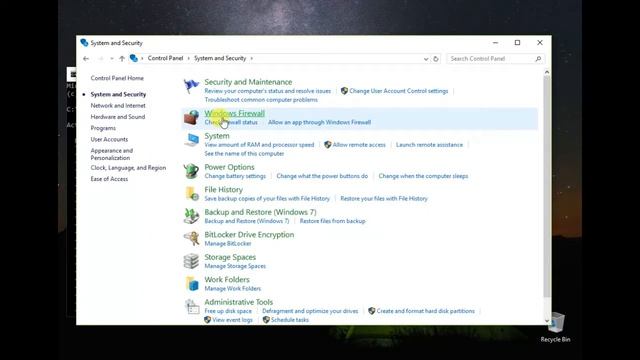The height and width of the screenshot is (360, 640).
Task: Click the Windows Firewall brick wall icon
Action: [191, 118]
